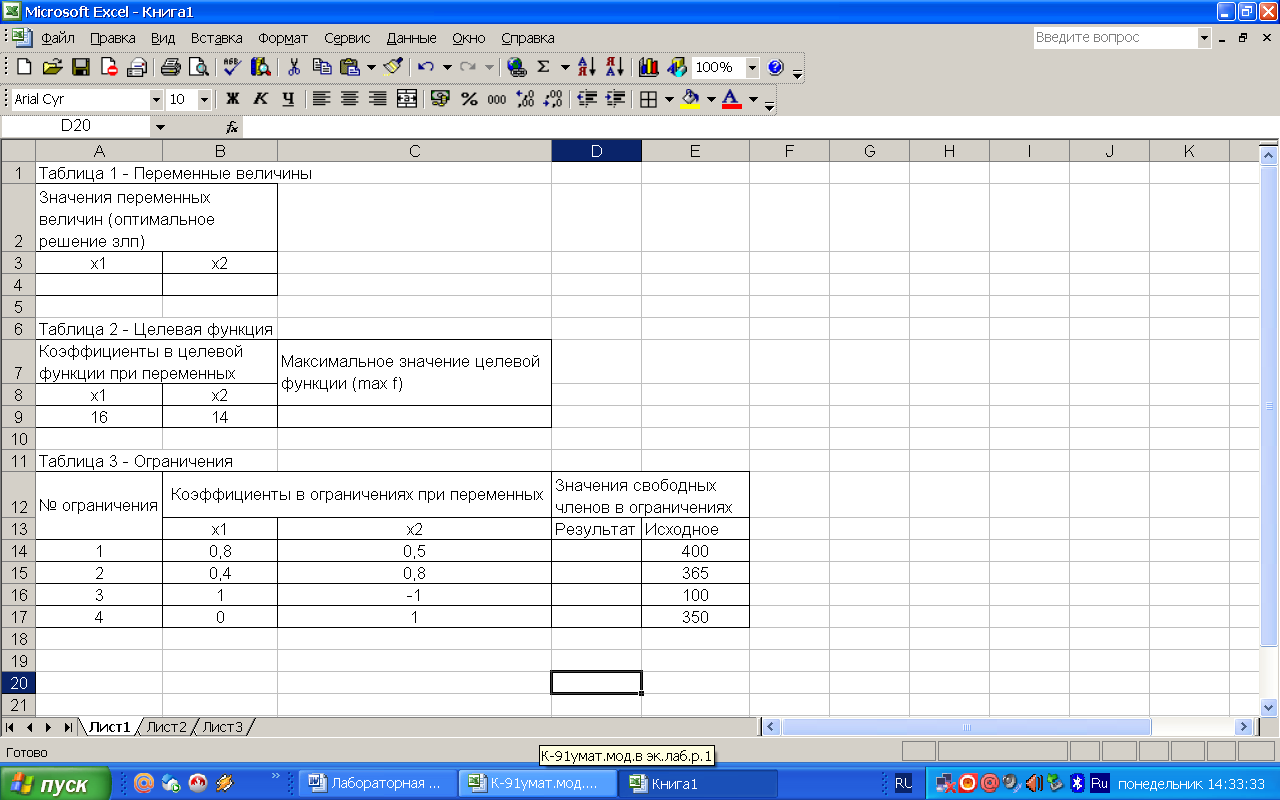Increase indent in the formatting toolbar
1280x800 pixels.
(615, 99)
